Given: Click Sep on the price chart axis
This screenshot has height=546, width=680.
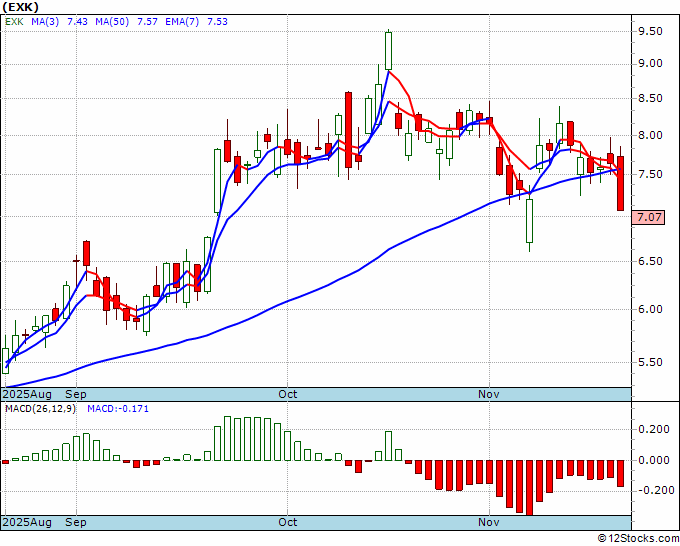Looking at the screenshot, I should (x=76, y=394).
